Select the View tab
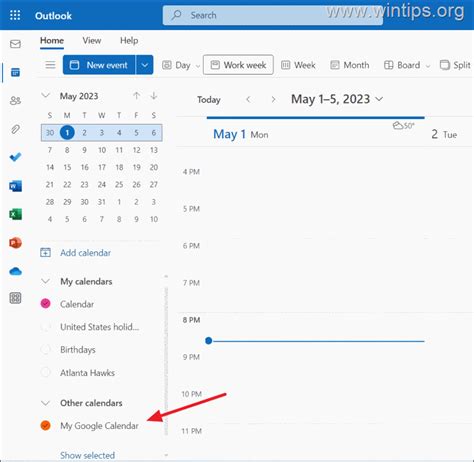The width and height of the screenshot is (474, 462). [92, 41]
